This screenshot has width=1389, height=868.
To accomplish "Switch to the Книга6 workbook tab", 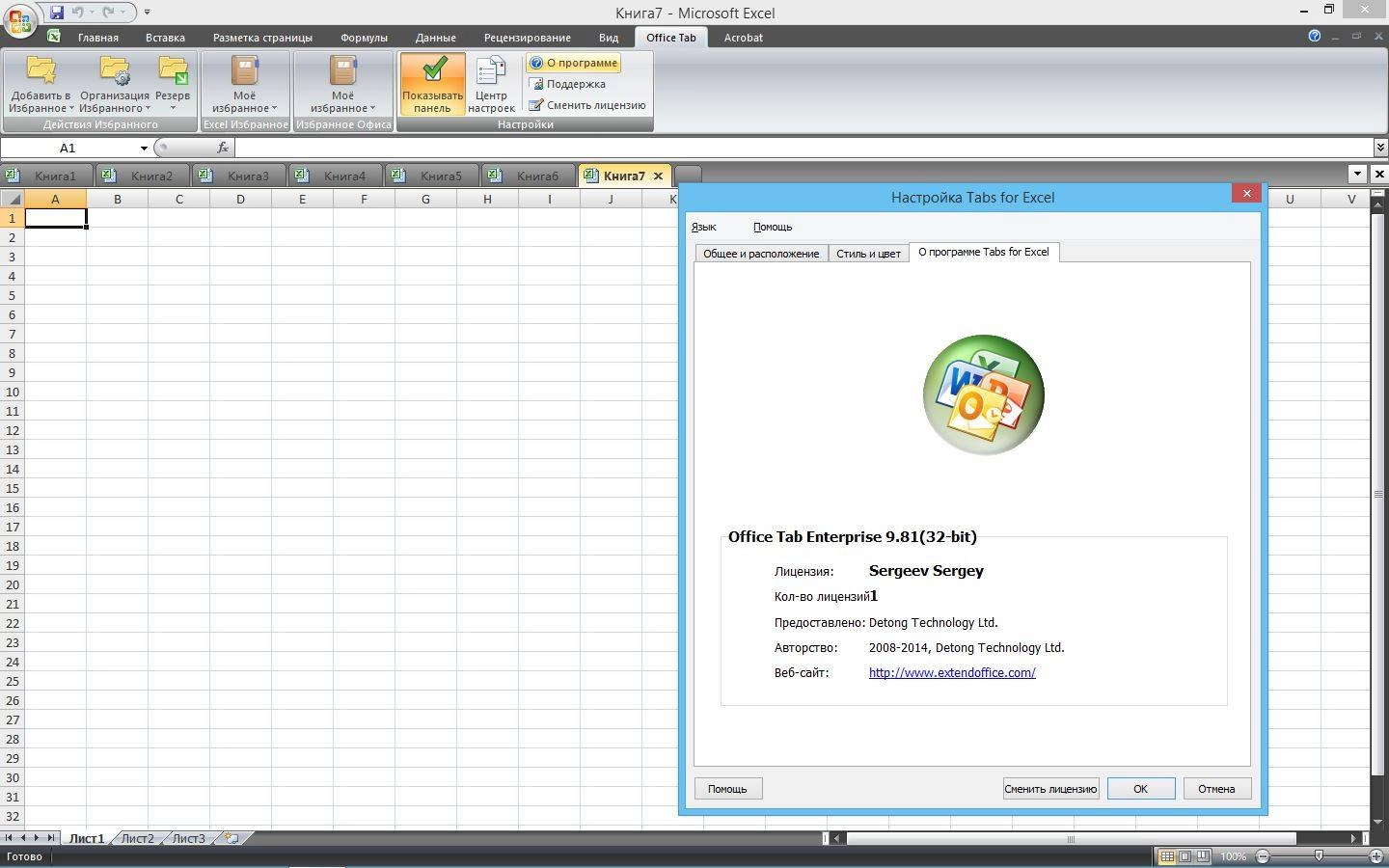I will [530, 176].
